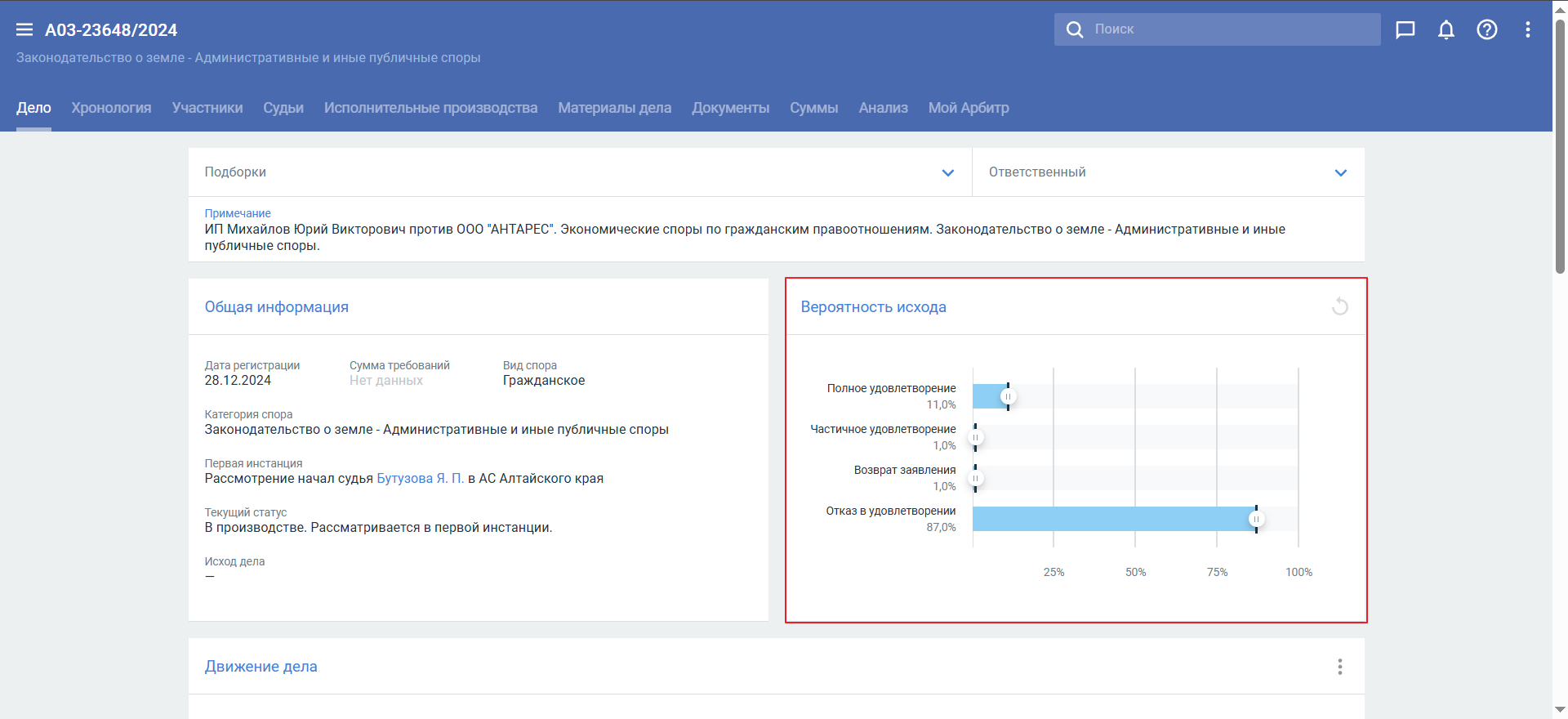Screen dimensions: 1568x719
Task: Click the Полное удовлетворение slider handle
Action: [1008, 397]
